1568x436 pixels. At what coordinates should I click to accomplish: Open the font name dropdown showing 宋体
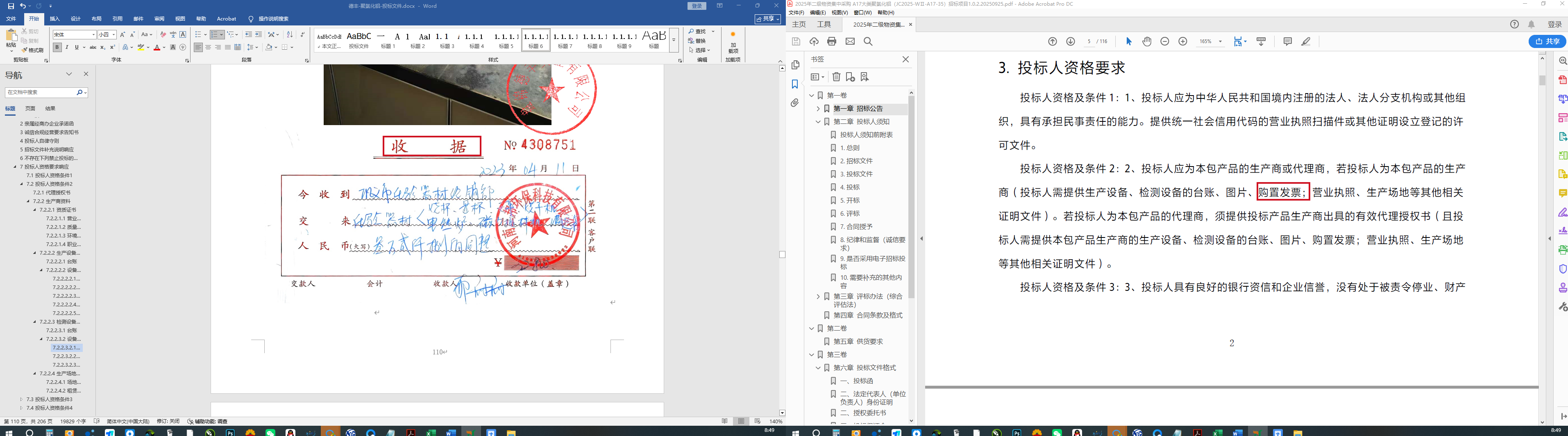(93, 35)
